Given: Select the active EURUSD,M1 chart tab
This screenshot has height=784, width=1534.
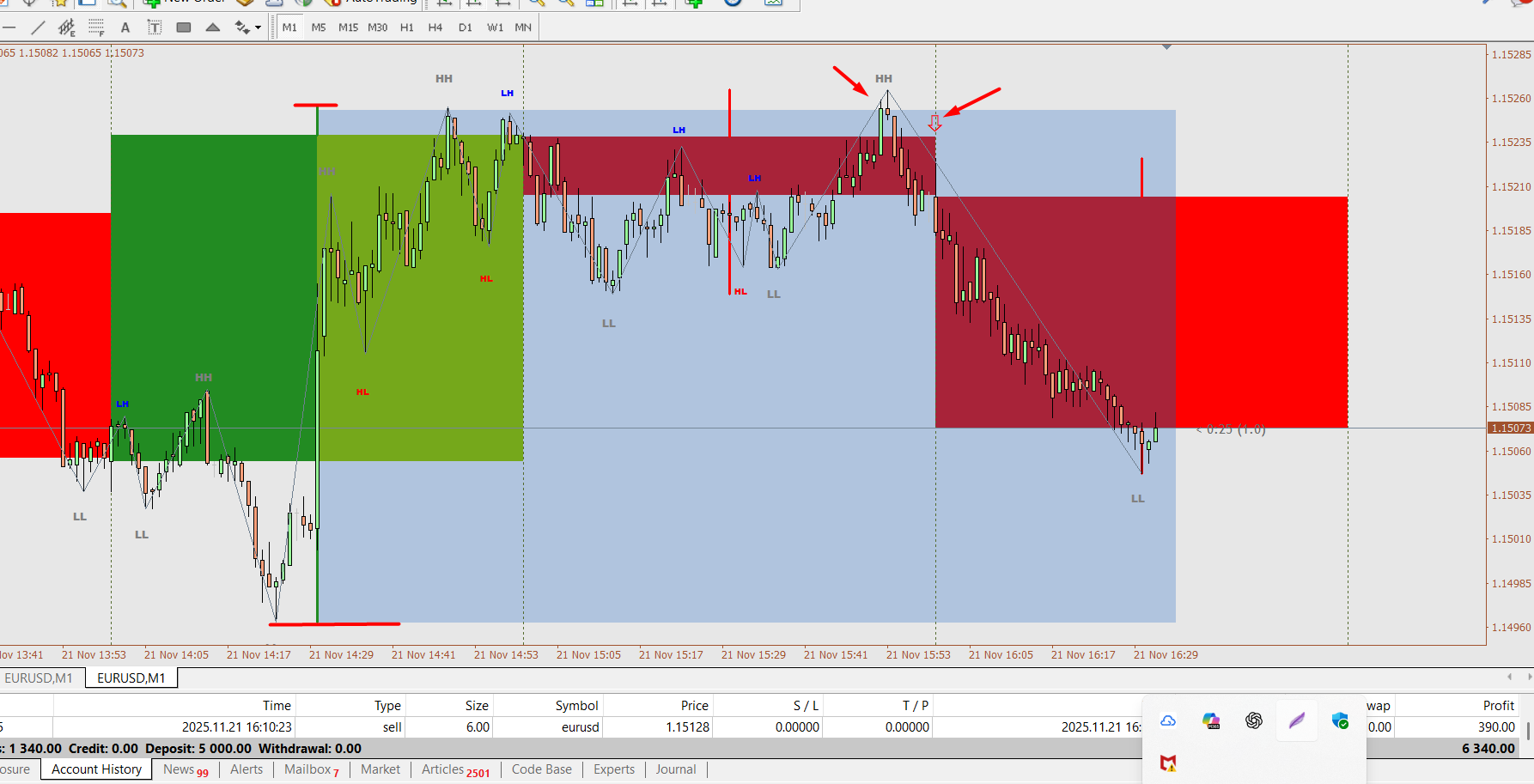Looking at the screenshot, I should point(131,678).
